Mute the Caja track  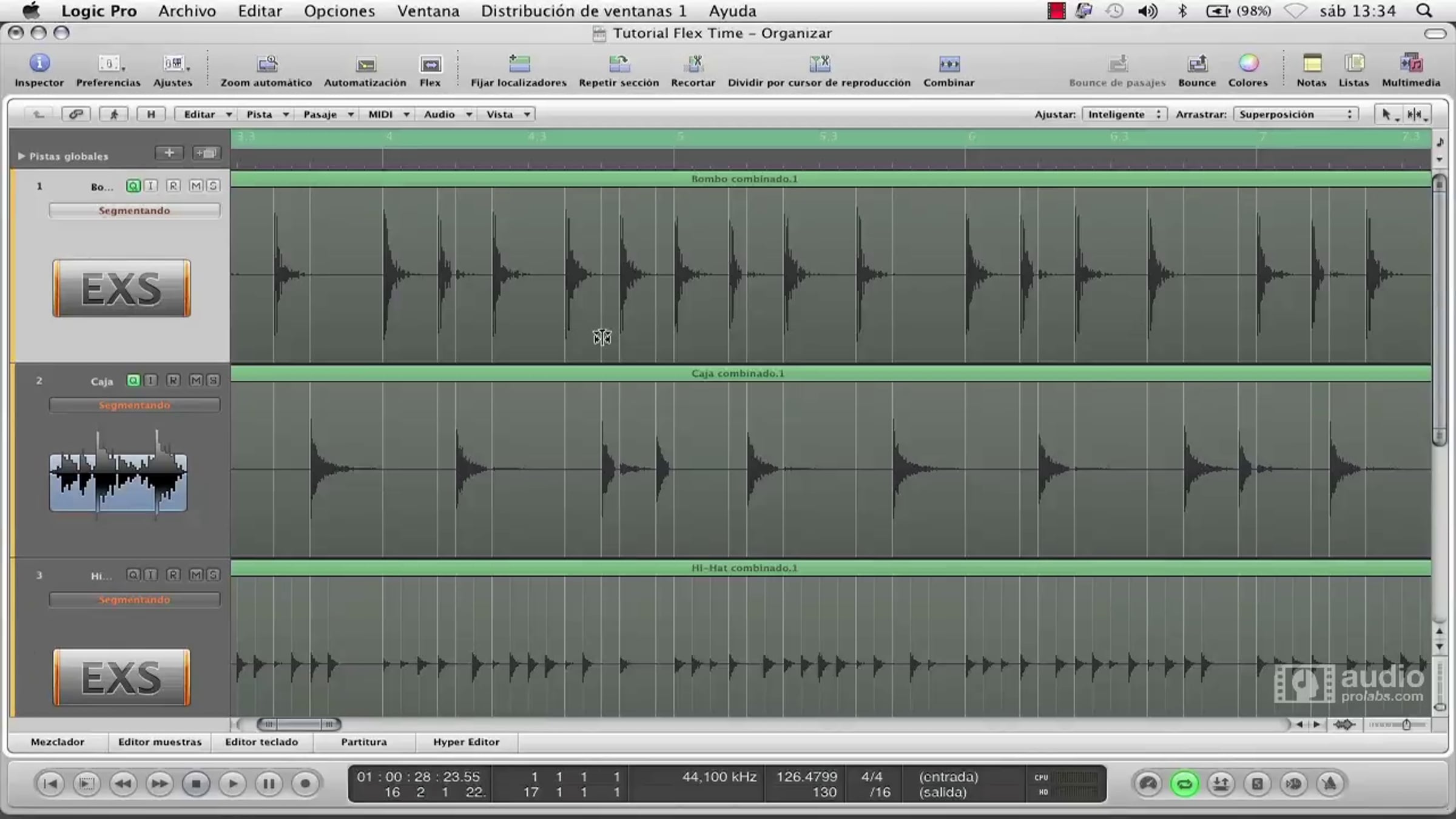coord(196,380)
